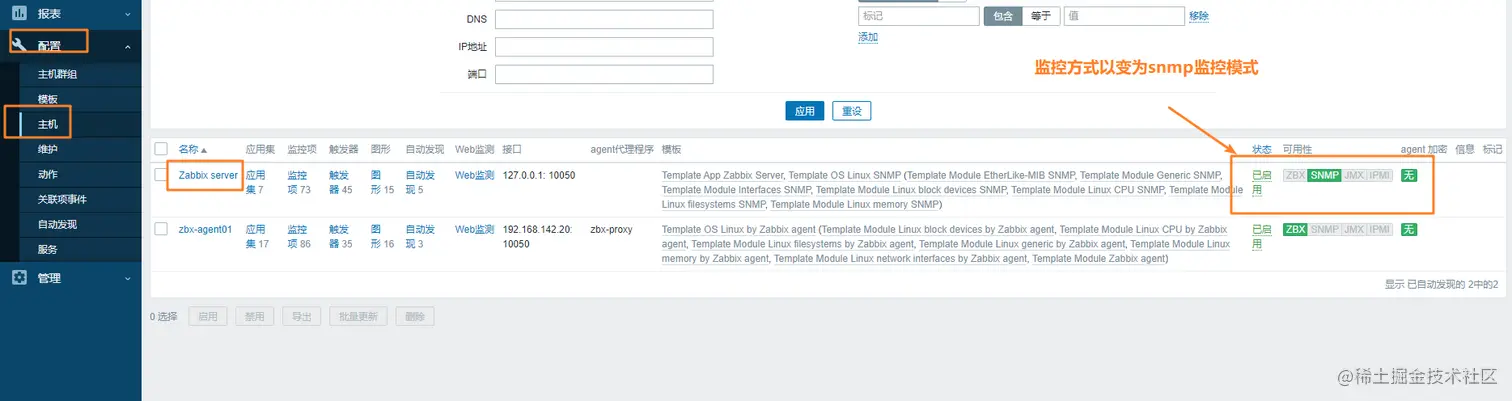Focus the 端口 filter input field
The width and height of the screenshot is (1512, 401).
(x=604, y=74)
